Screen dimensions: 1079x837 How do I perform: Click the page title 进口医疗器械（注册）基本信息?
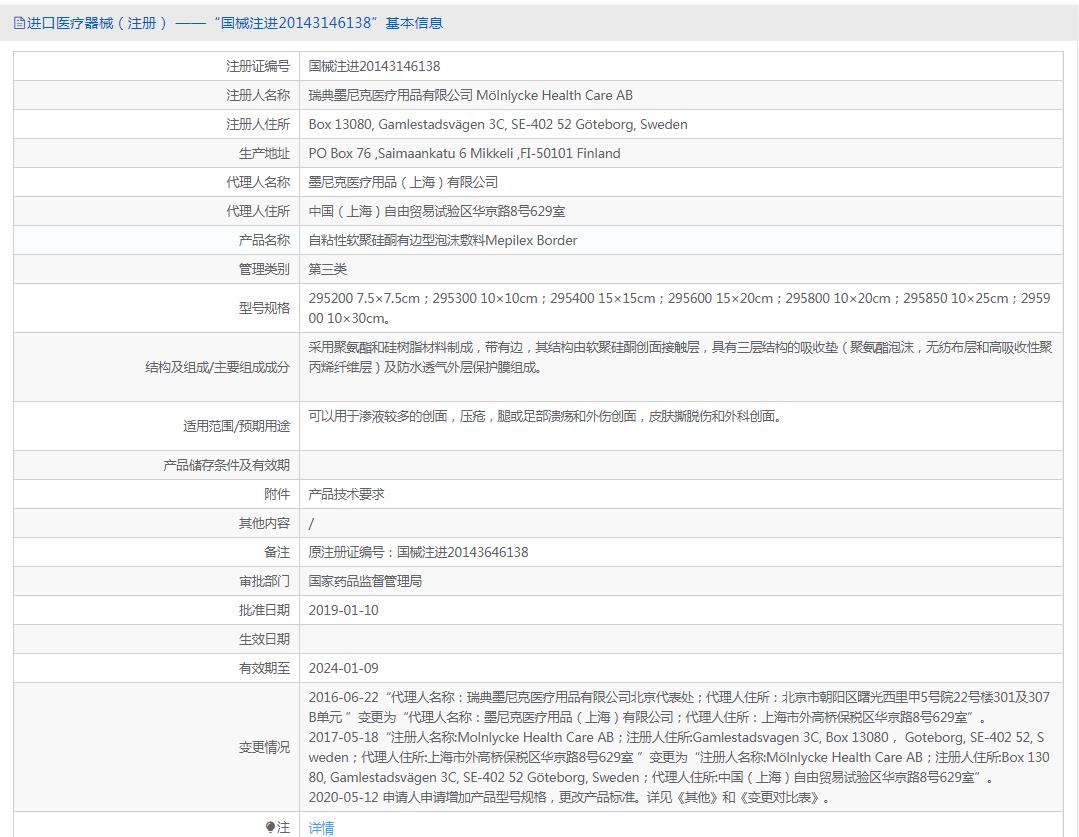click(x=235, y=23)
